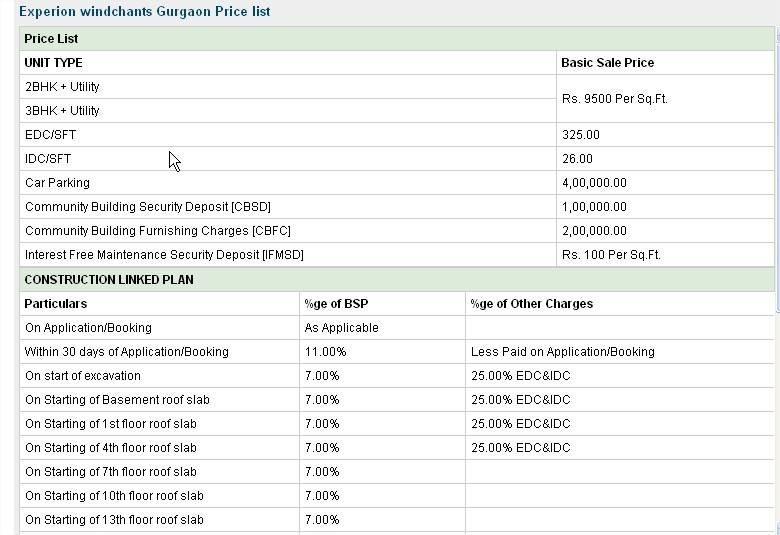Viewport: 780px width, 535px height.
Task: Click 'Interest Free Maintenance Security Deposit [IFMSD]'
Action: [164, 255]
